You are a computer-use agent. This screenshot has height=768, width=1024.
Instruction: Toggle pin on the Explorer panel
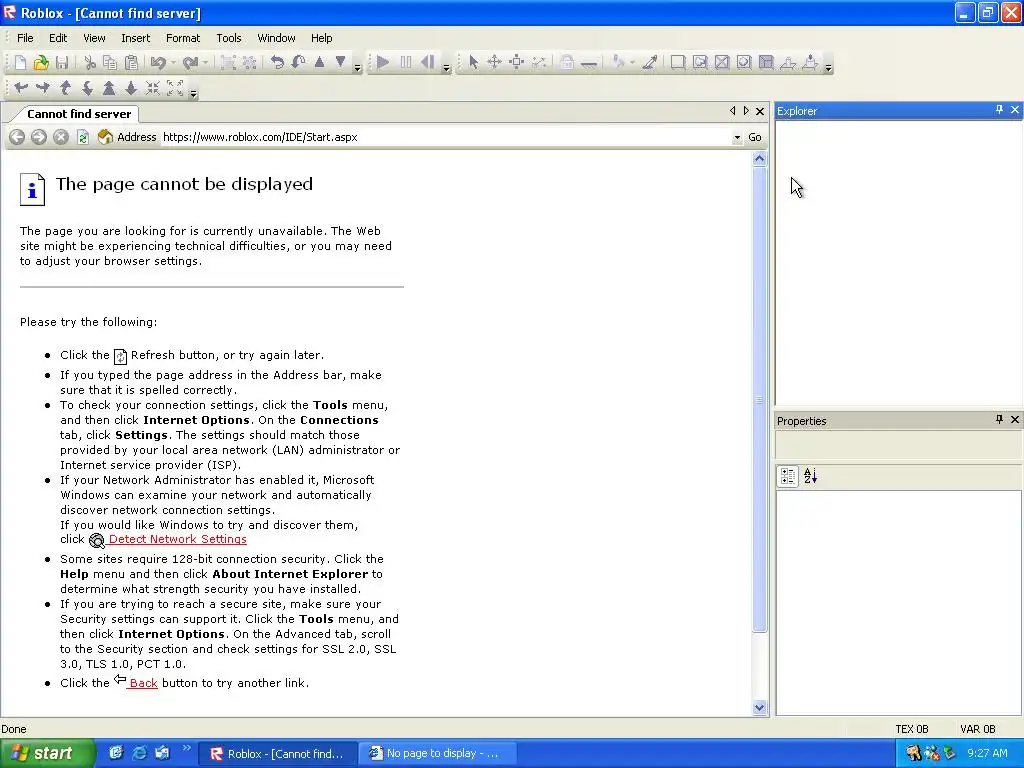tap(999, 110)
